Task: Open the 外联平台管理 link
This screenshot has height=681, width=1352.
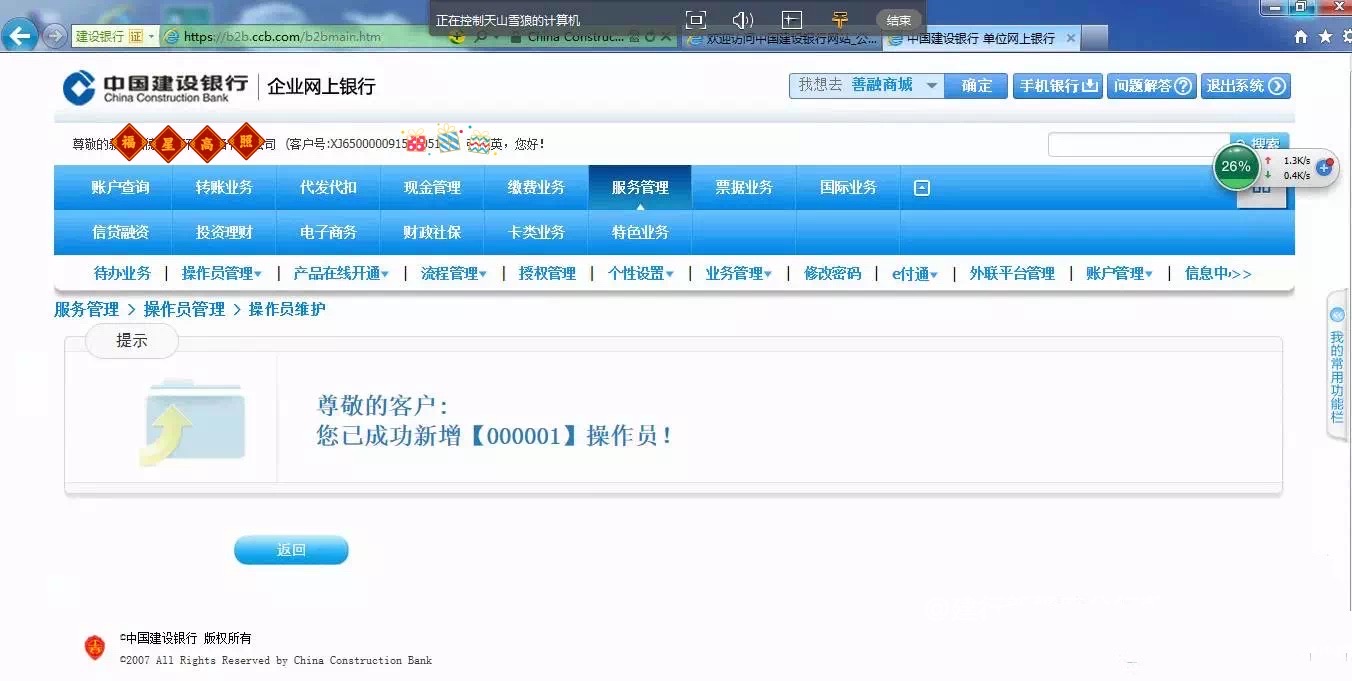Action: [x=1012, y=273]
